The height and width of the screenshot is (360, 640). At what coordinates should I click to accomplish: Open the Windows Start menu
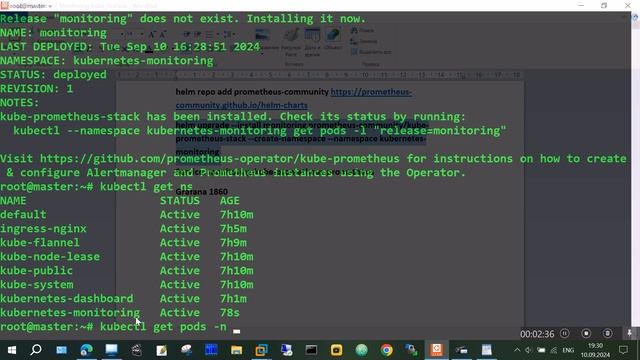click(x=11, y=350)
